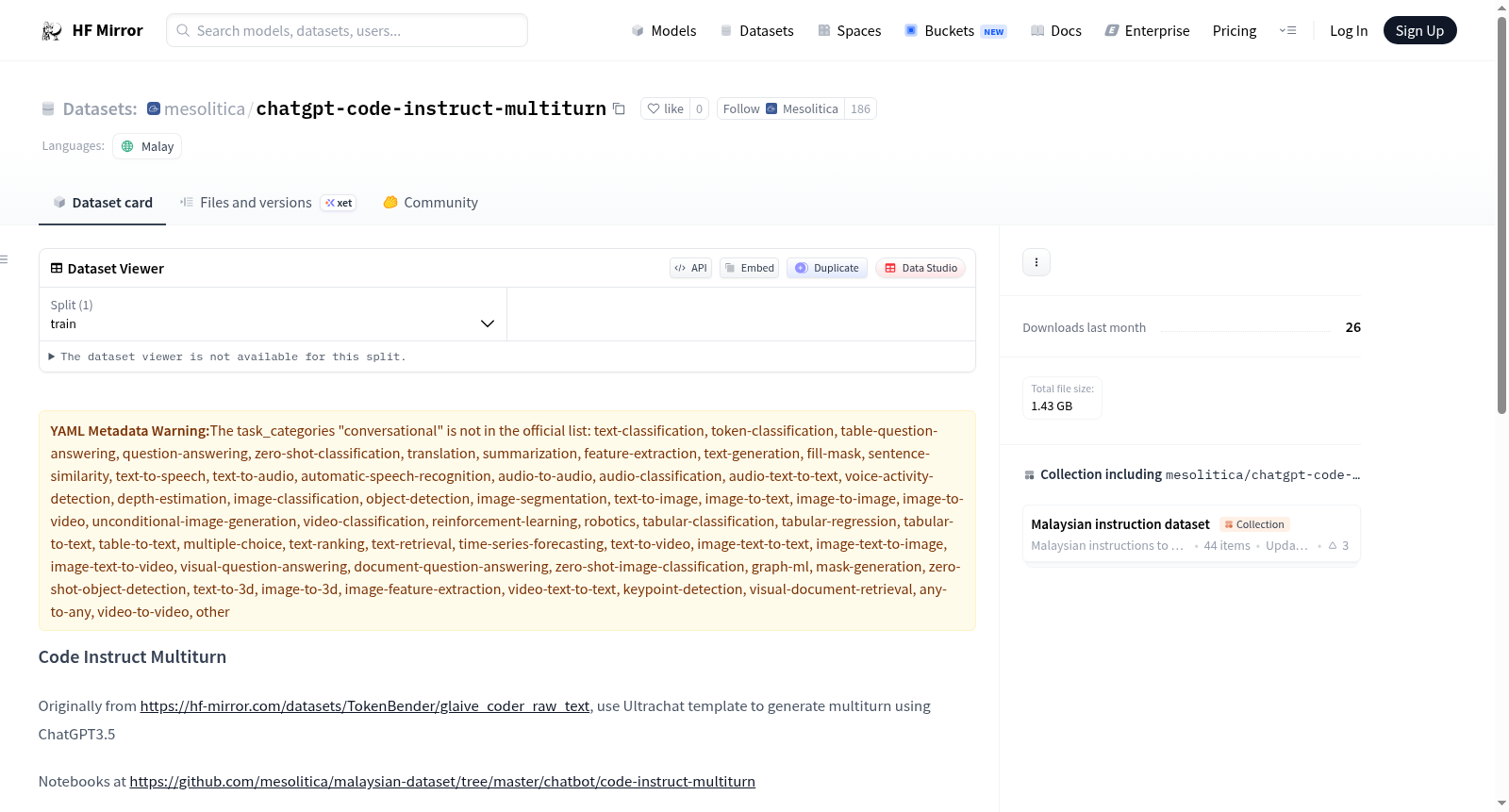Click the xet badge
This screenshot has width=1509, height=812.
pyautogui.click(x=339, y=203)
